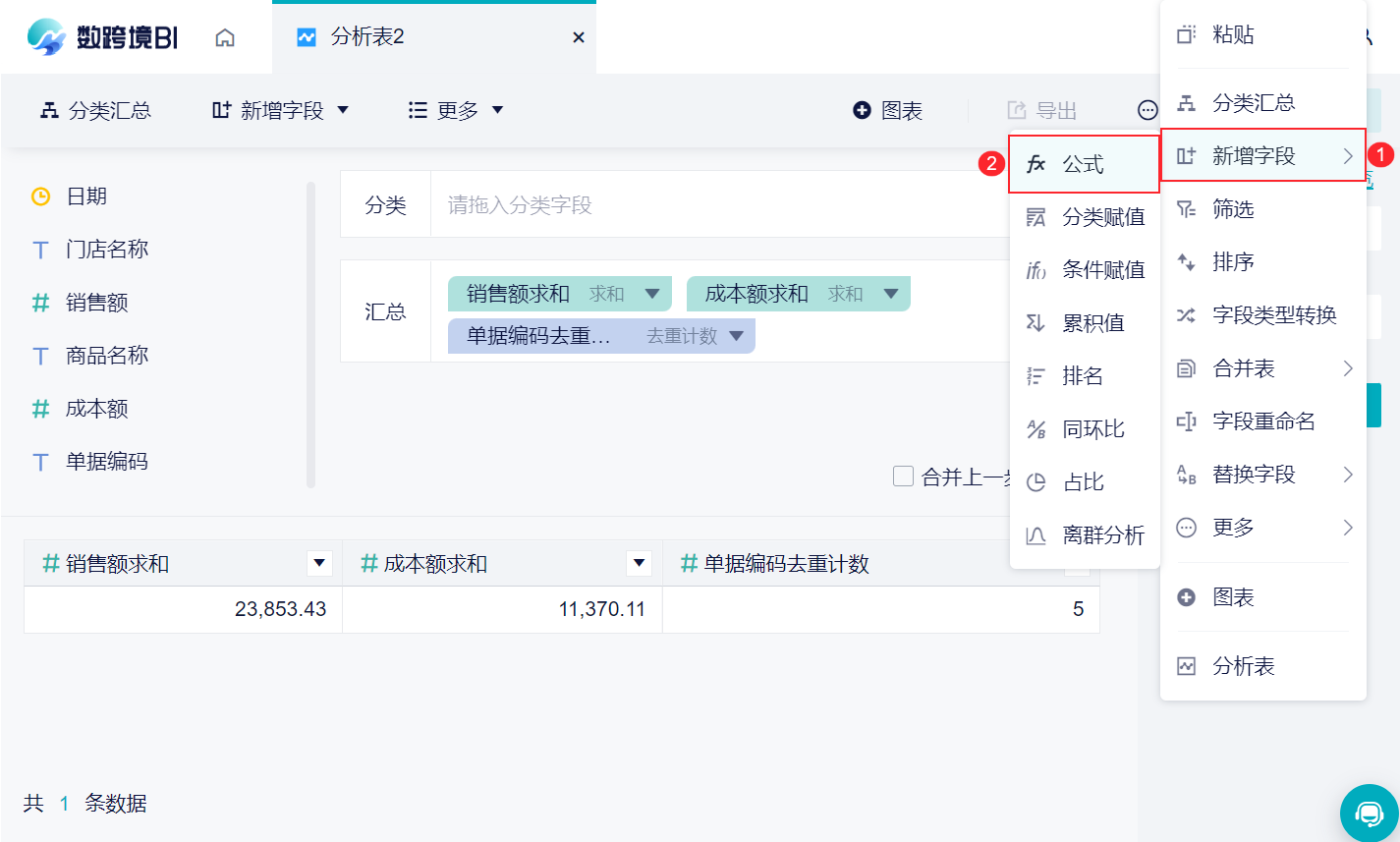The height and width of the screenshot is (842, 1400).
Task: Click the 图表 plus icon in toolbar
Action: pyautogui.click(x=862, y=111)
